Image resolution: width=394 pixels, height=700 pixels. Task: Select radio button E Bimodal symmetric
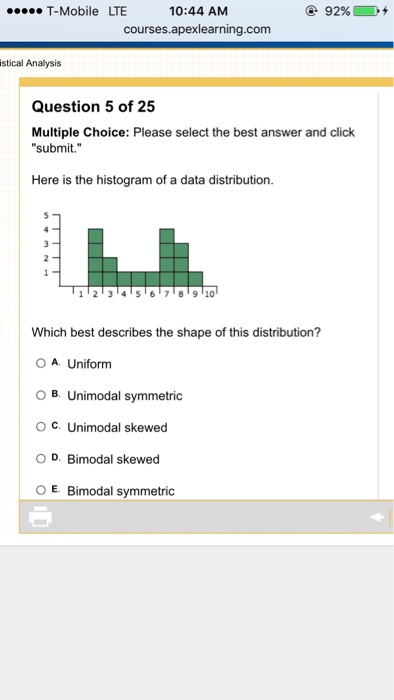coord(41,490)
